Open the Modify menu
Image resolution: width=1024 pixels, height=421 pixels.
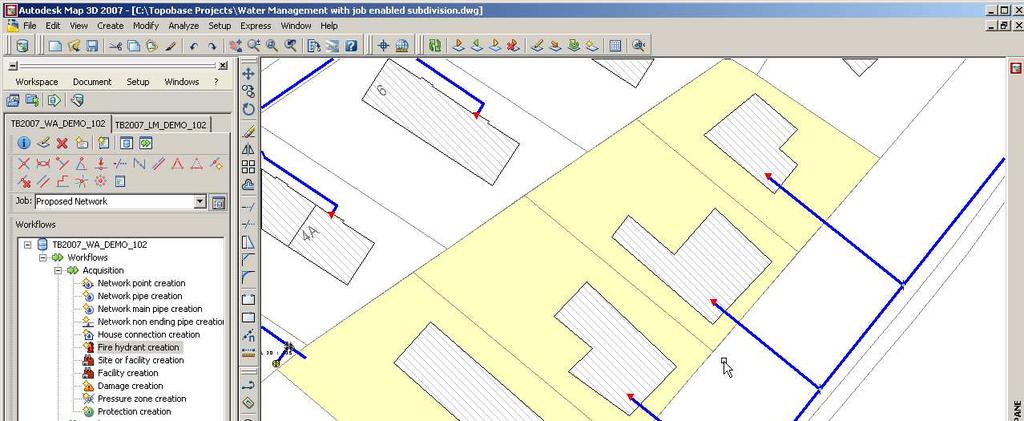tap(146, 26)
